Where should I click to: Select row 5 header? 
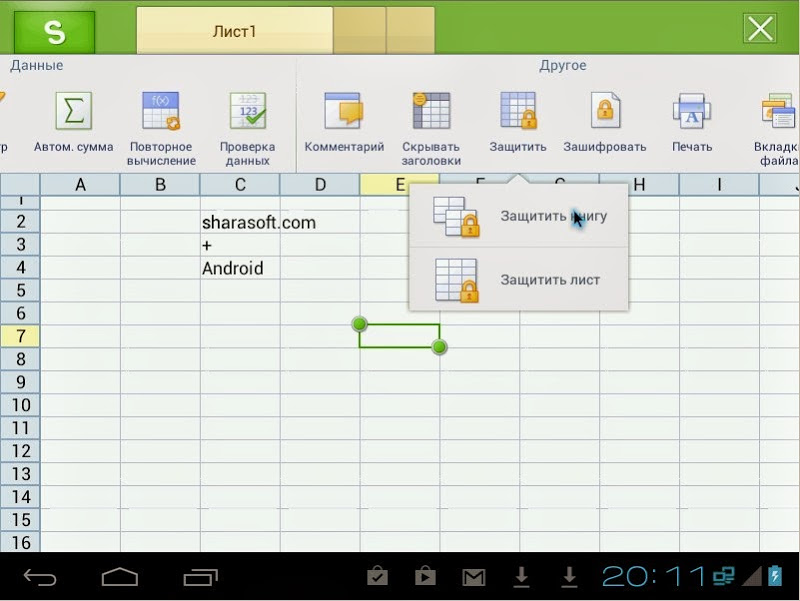[x=20, y=290]
